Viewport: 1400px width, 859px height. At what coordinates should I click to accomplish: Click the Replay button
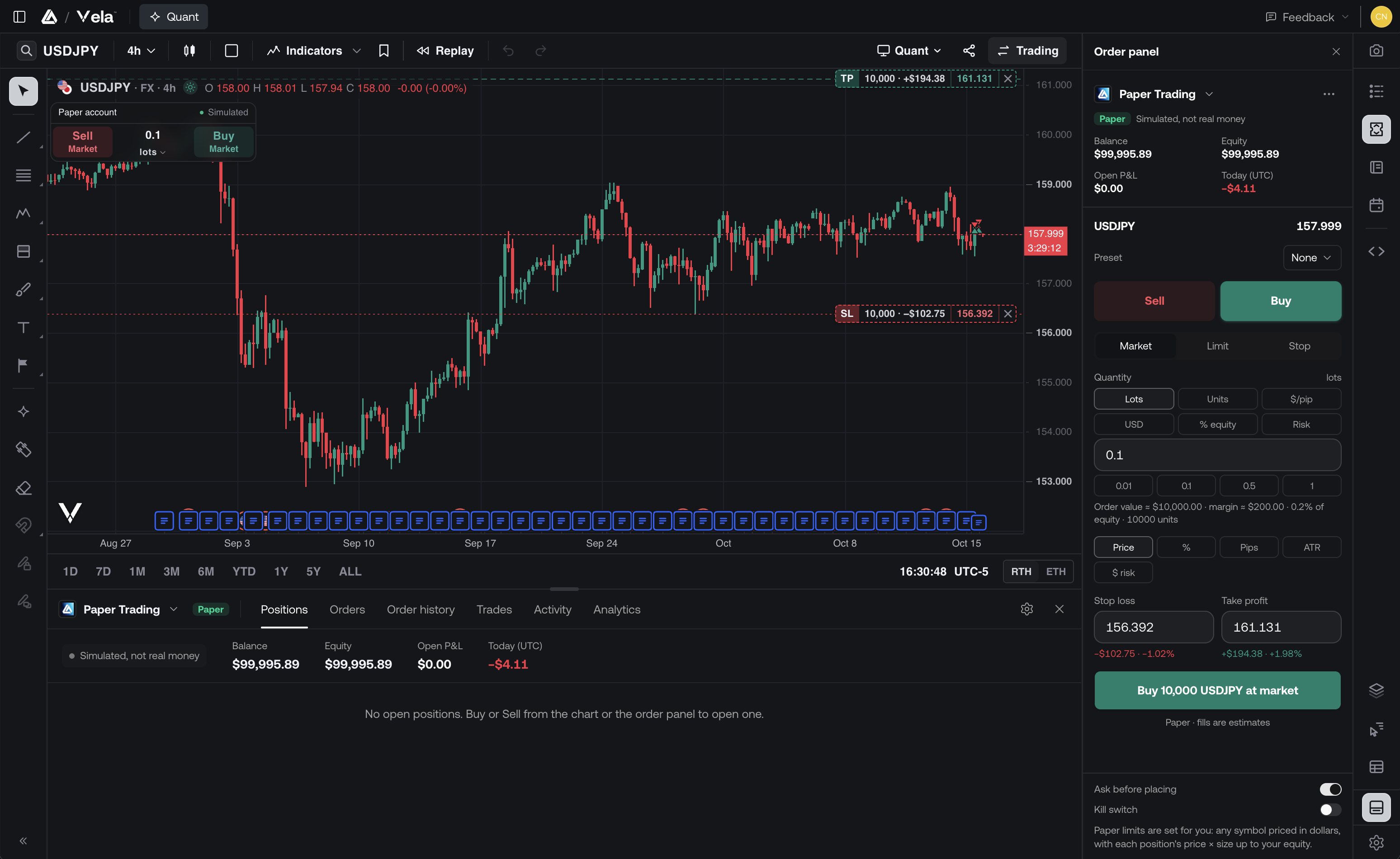click(x=445, y=51)
